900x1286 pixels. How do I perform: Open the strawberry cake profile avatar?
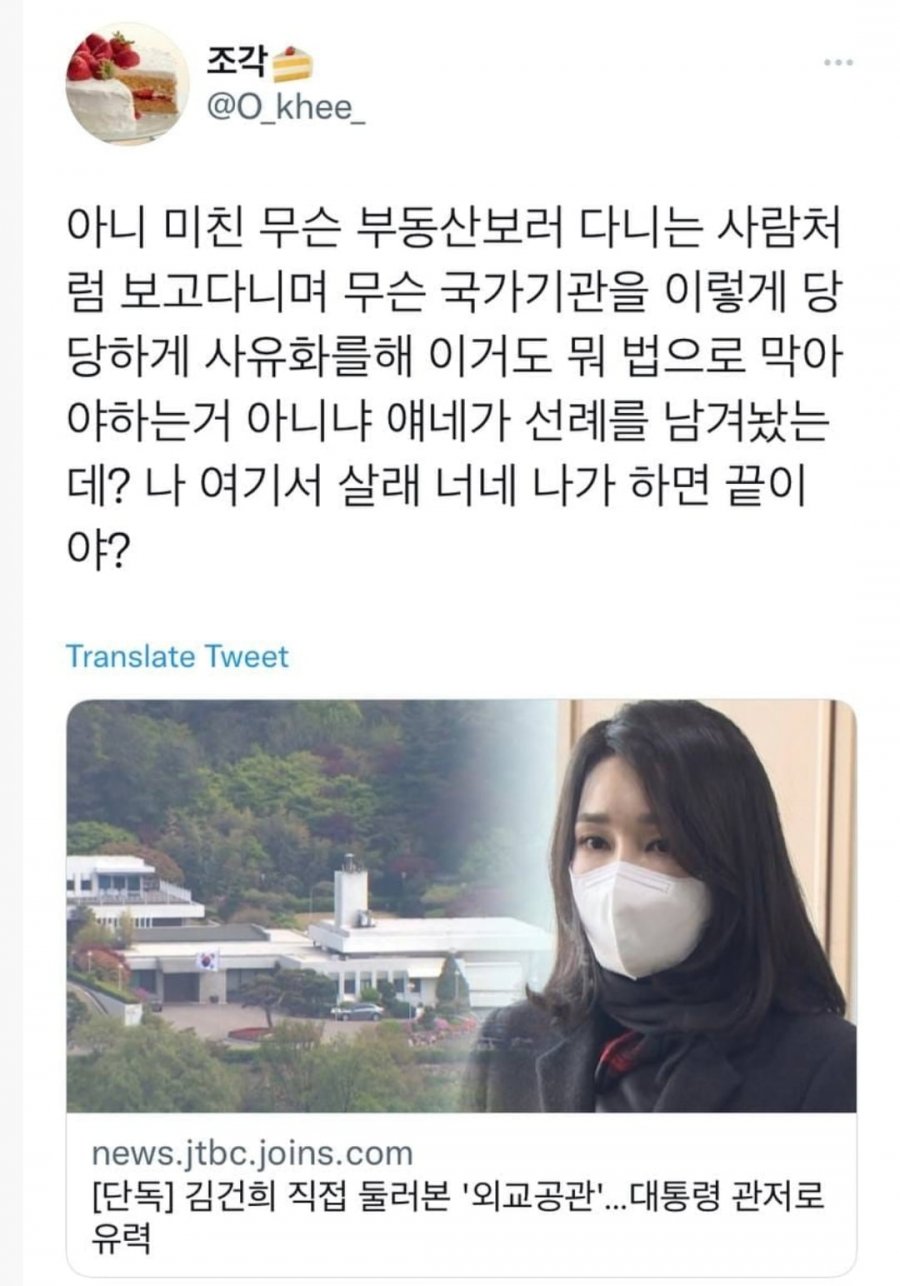[x=125, y=84]
